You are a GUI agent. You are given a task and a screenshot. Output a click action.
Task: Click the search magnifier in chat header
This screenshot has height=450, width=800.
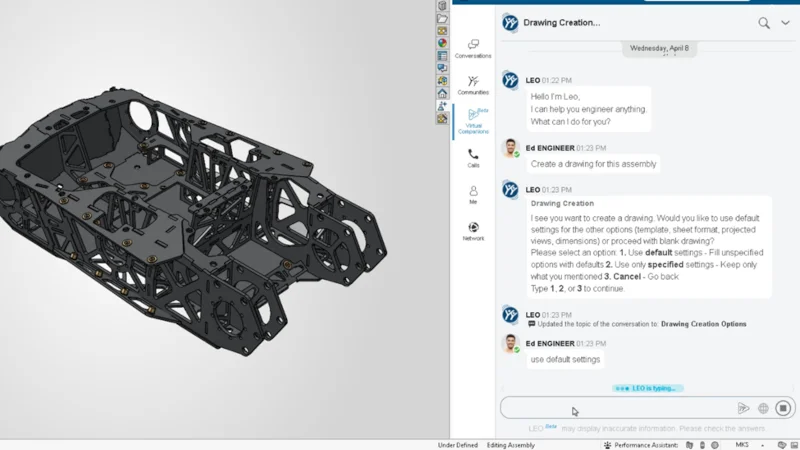point(764,23)
